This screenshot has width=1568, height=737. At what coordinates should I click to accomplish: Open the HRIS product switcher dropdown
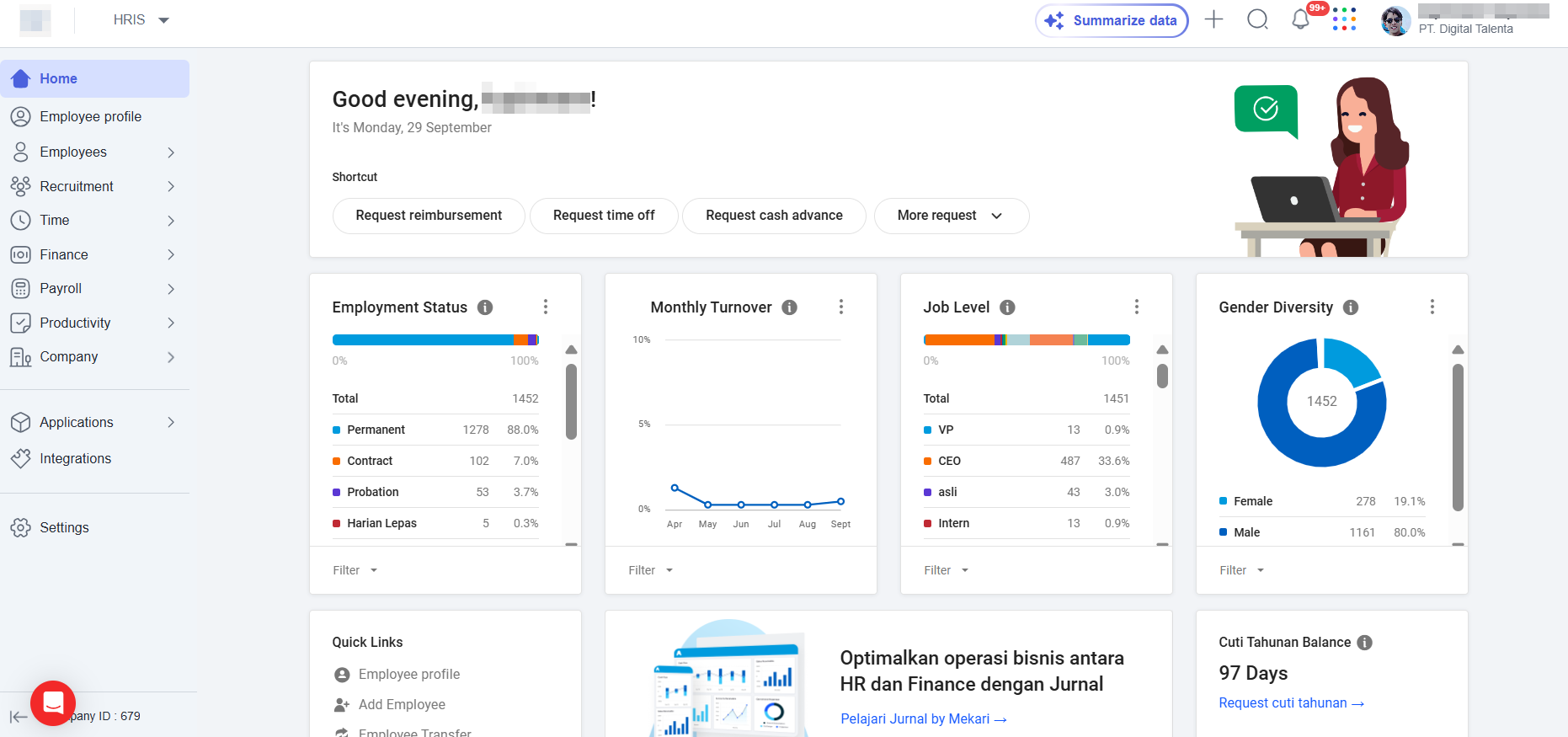coord(141,20)
